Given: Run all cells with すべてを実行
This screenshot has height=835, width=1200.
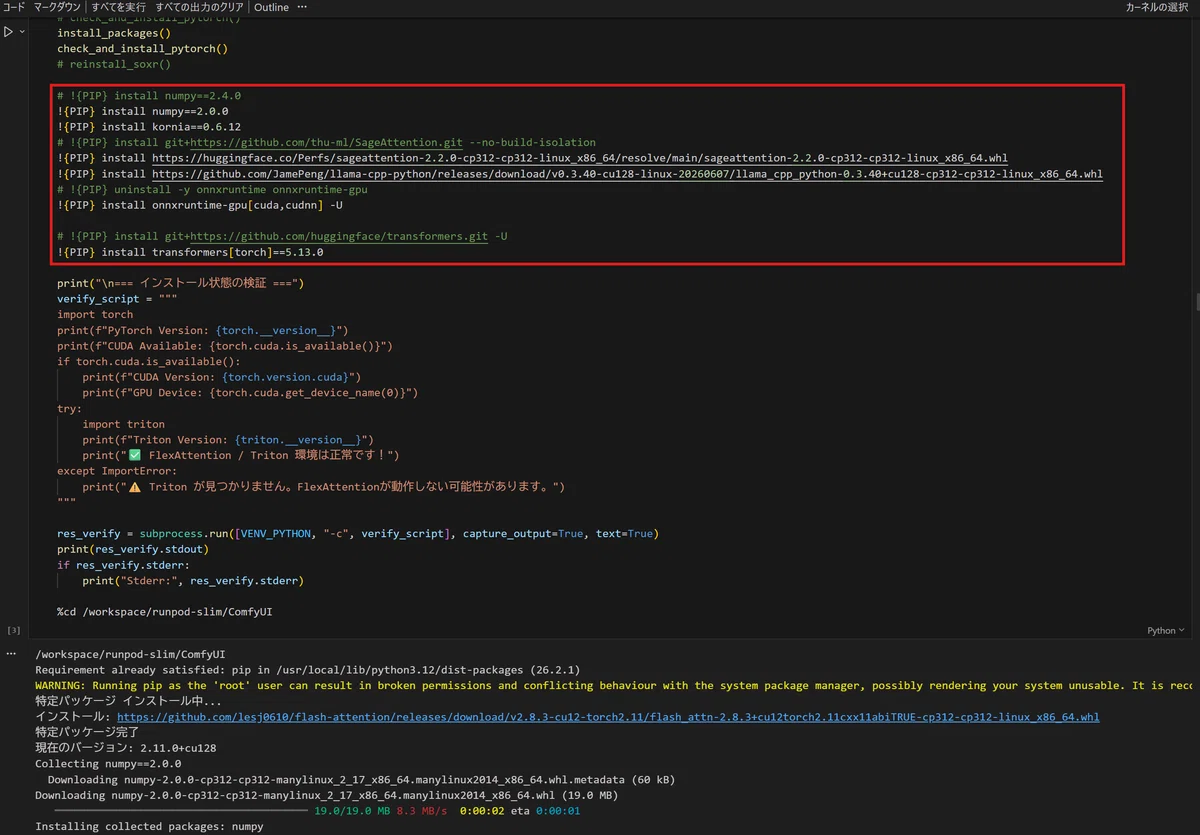Looking at the screenshot, I should pos(118,7).
